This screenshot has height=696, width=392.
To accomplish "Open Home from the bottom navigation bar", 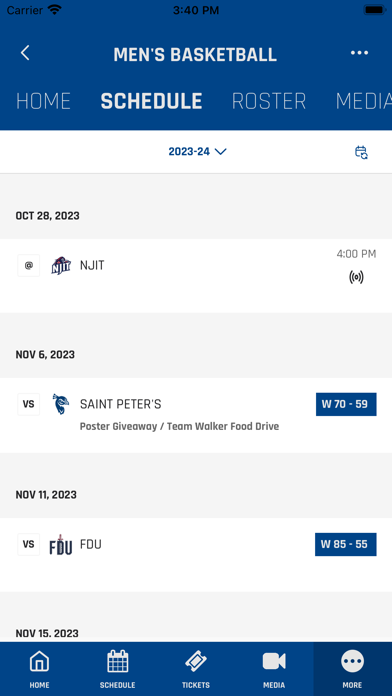I will click(40, 668).
